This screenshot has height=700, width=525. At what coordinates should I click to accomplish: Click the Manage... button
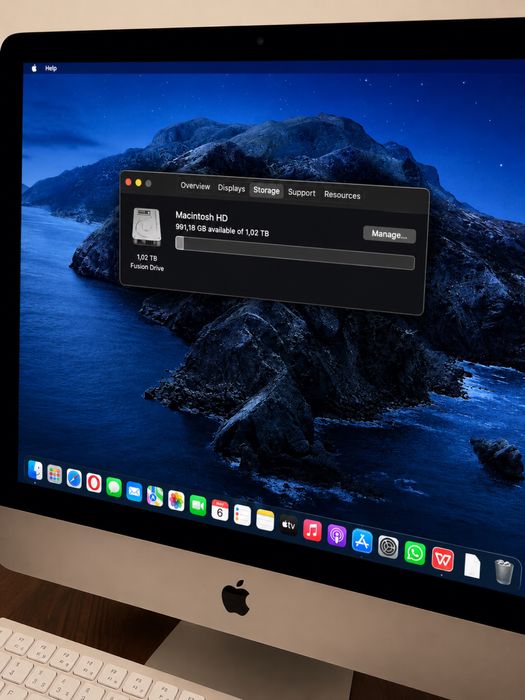[389, 234]
